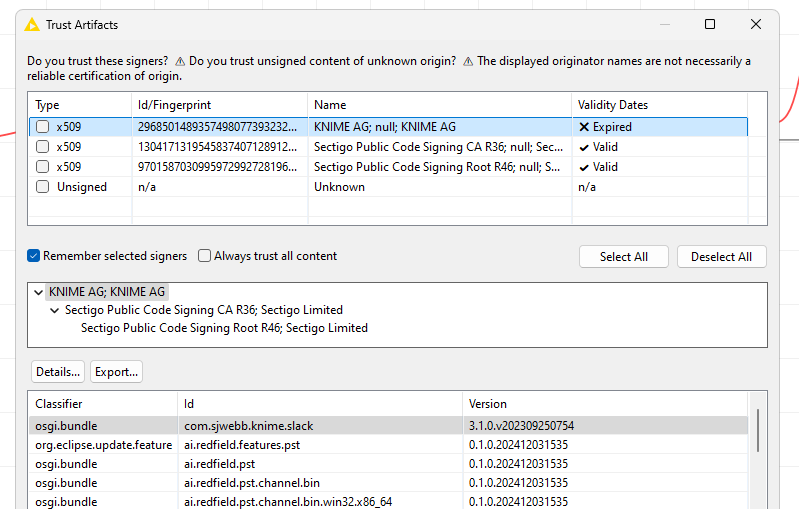Collapse the Sectigo CA R36 tree node
799x509 pixels.
[x=55, y=310]
